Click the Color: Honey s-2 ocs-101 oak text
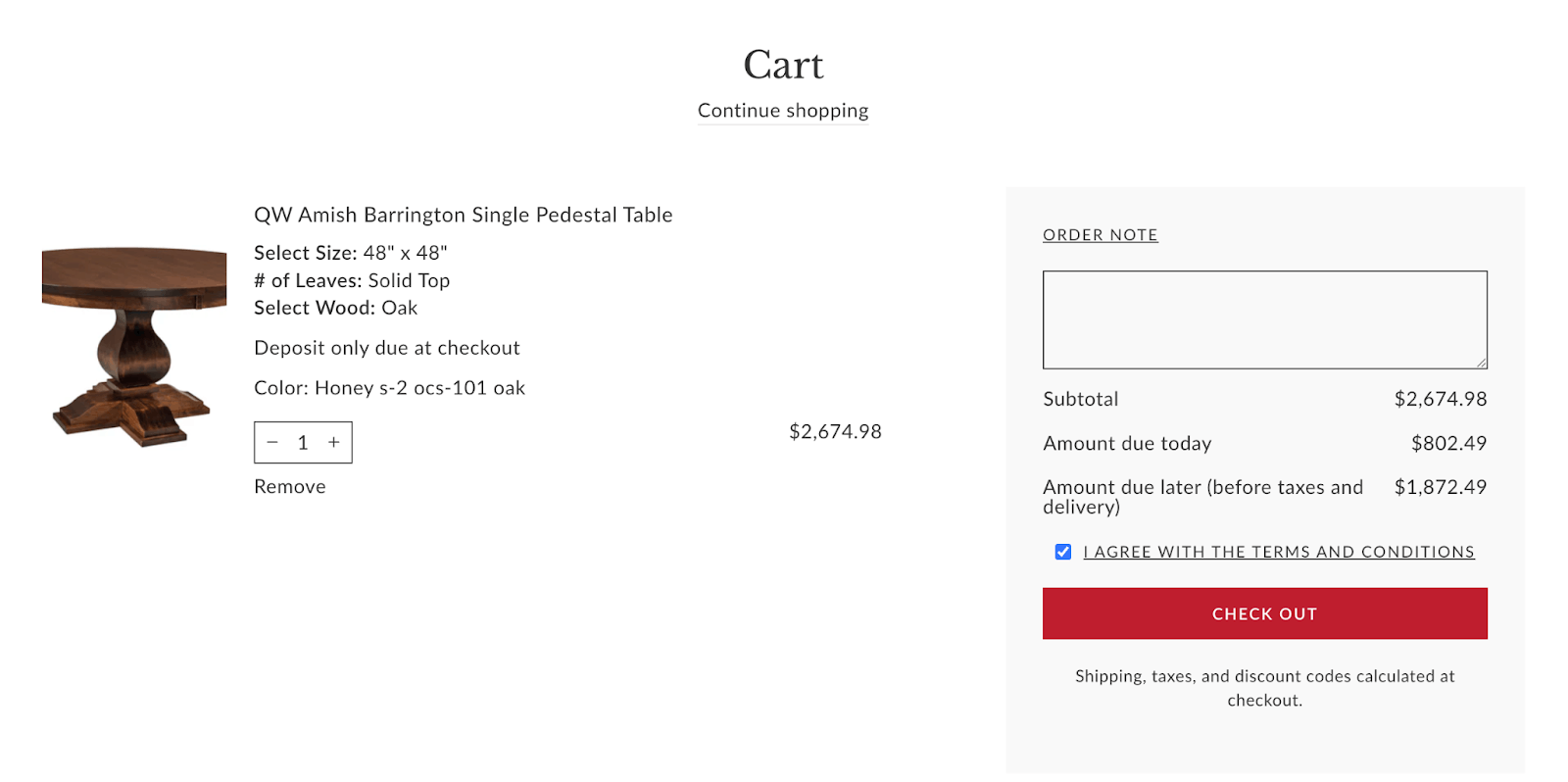 (389, 388)
